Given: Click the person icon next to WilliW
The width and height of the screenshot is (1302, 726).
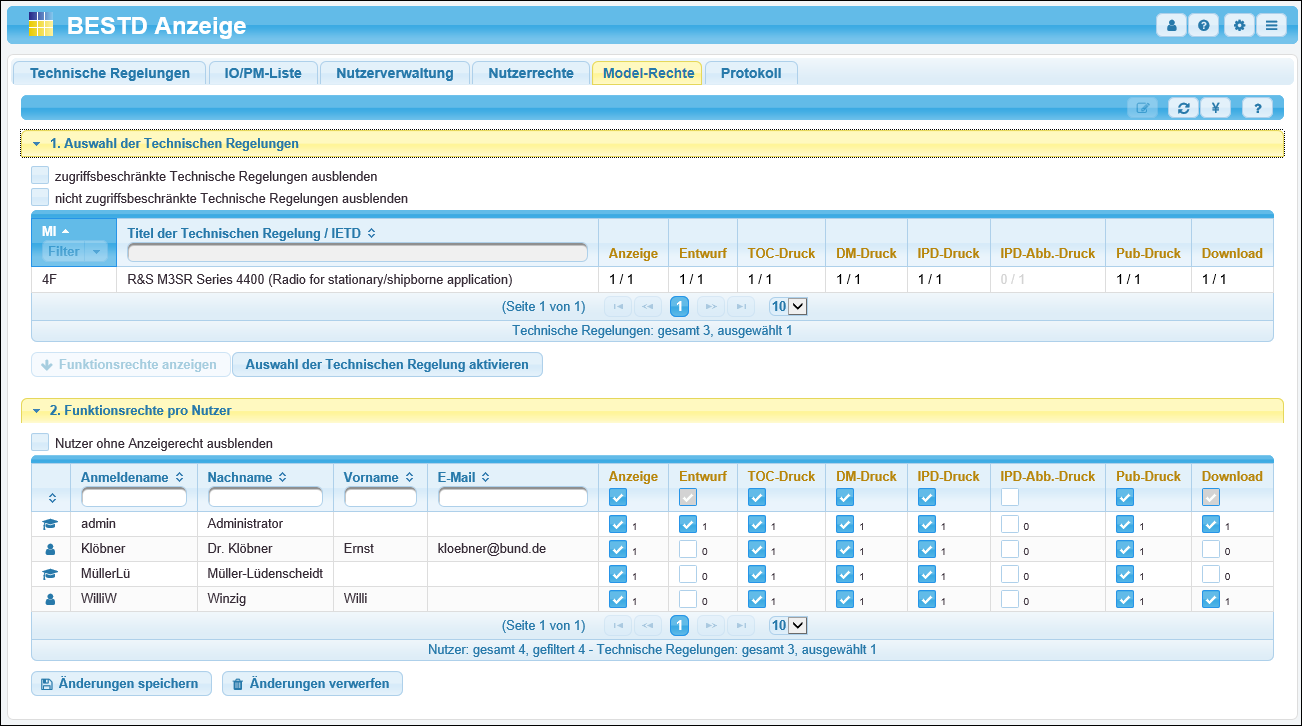Looking at the screenshot, I should (51, 599).
